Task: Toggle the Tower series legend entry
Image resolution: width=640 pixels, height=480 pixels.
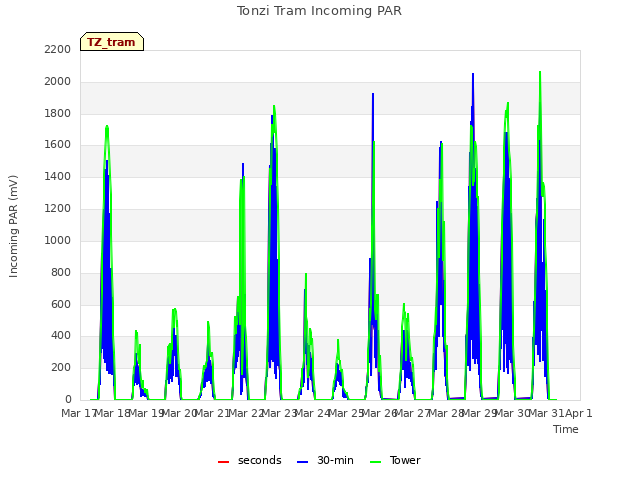Action: [x=395, y=461]
